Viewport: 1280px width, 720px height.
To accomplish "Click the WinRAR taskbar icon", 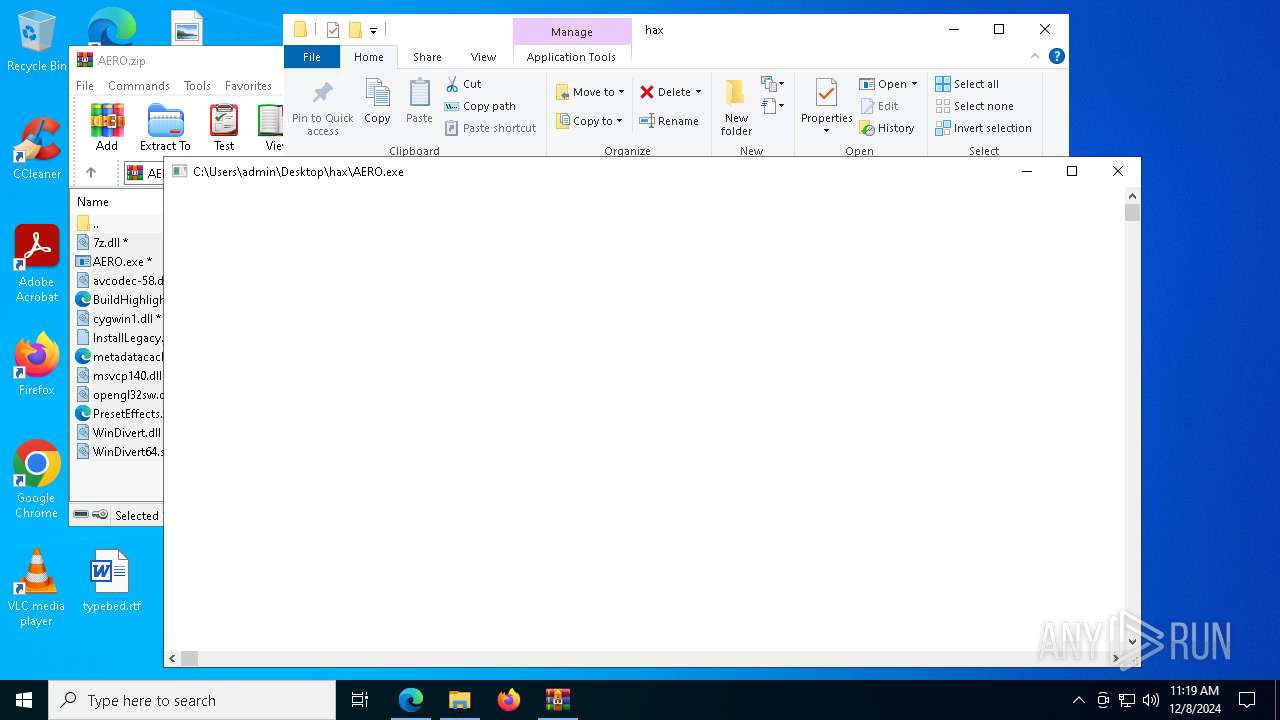I will point(557,700).
